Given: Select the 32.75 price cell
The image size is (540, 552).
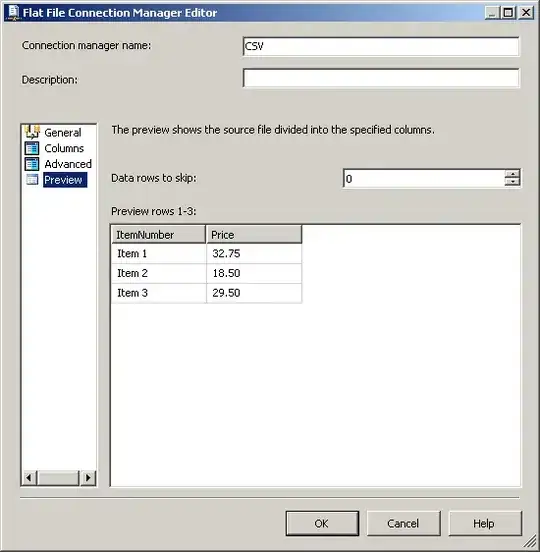Looking at the screenshot, I should tap(254, 253).
